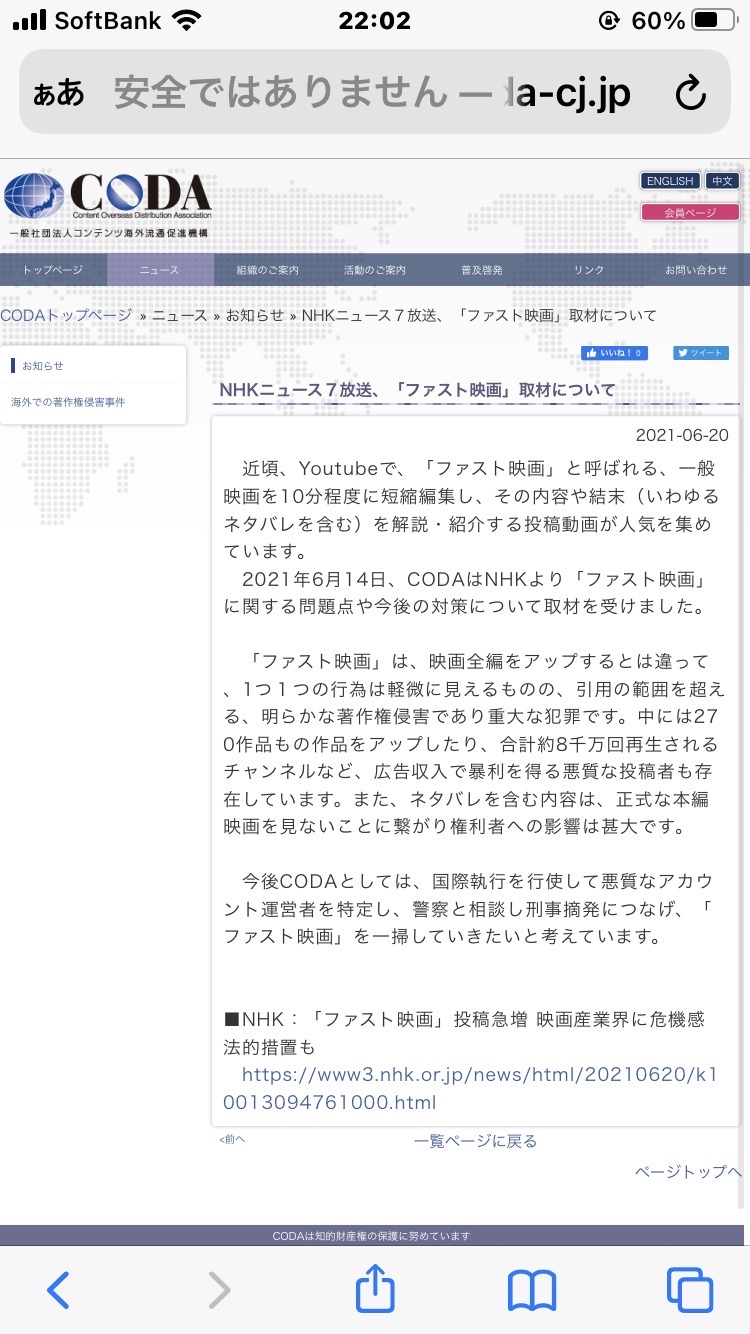Go to previous article via <前へ
This screenshot has height=1334, width=750.
click(x=232, y=1139)
